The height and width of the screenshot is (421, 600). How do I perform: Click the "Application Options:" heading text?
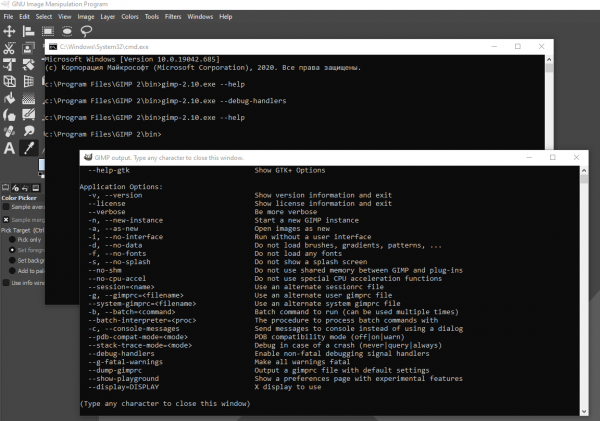pos(121,187)
